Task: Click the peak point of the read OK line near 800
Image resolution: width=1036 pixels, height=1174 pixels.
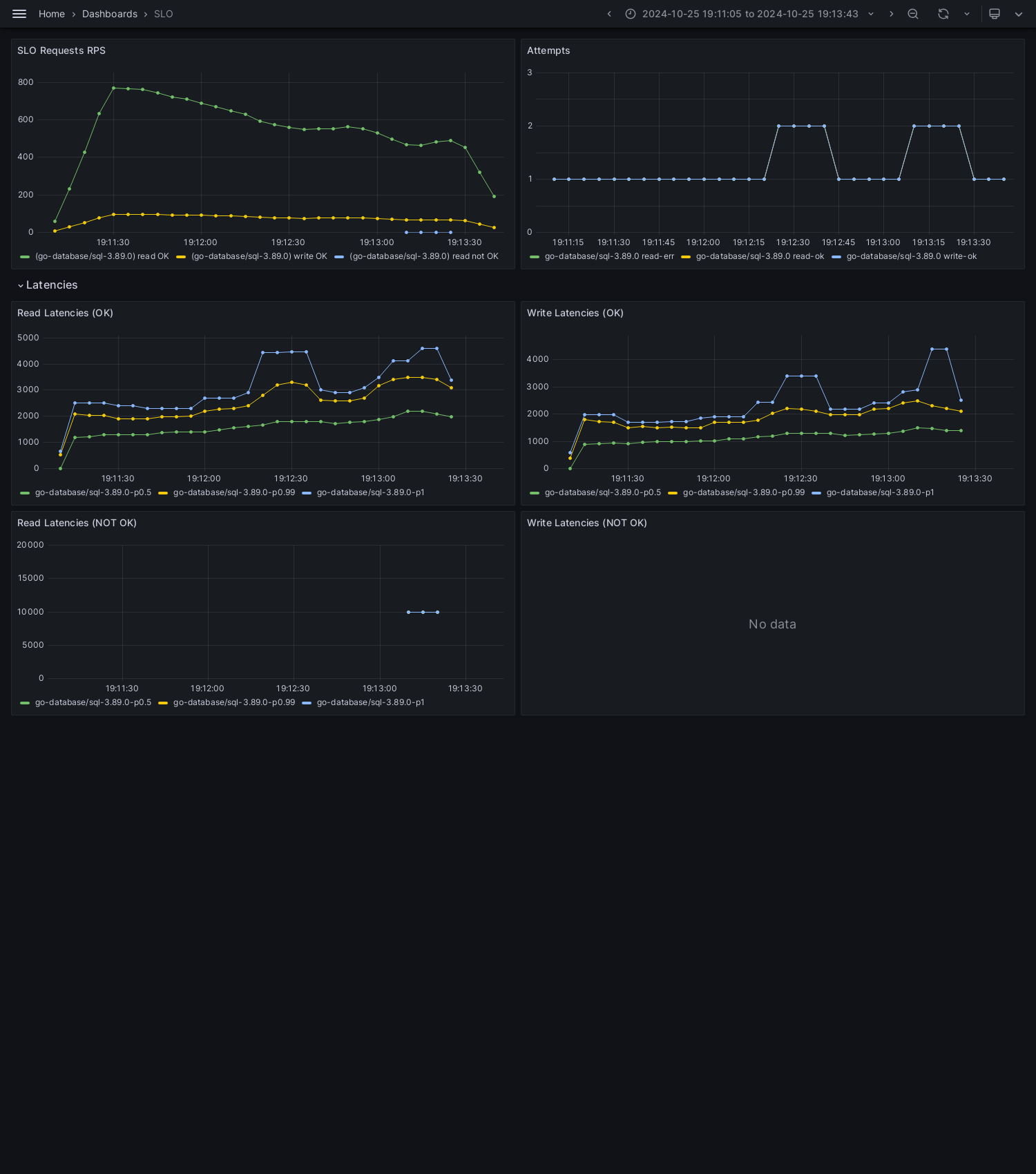Action: [113, 88]
